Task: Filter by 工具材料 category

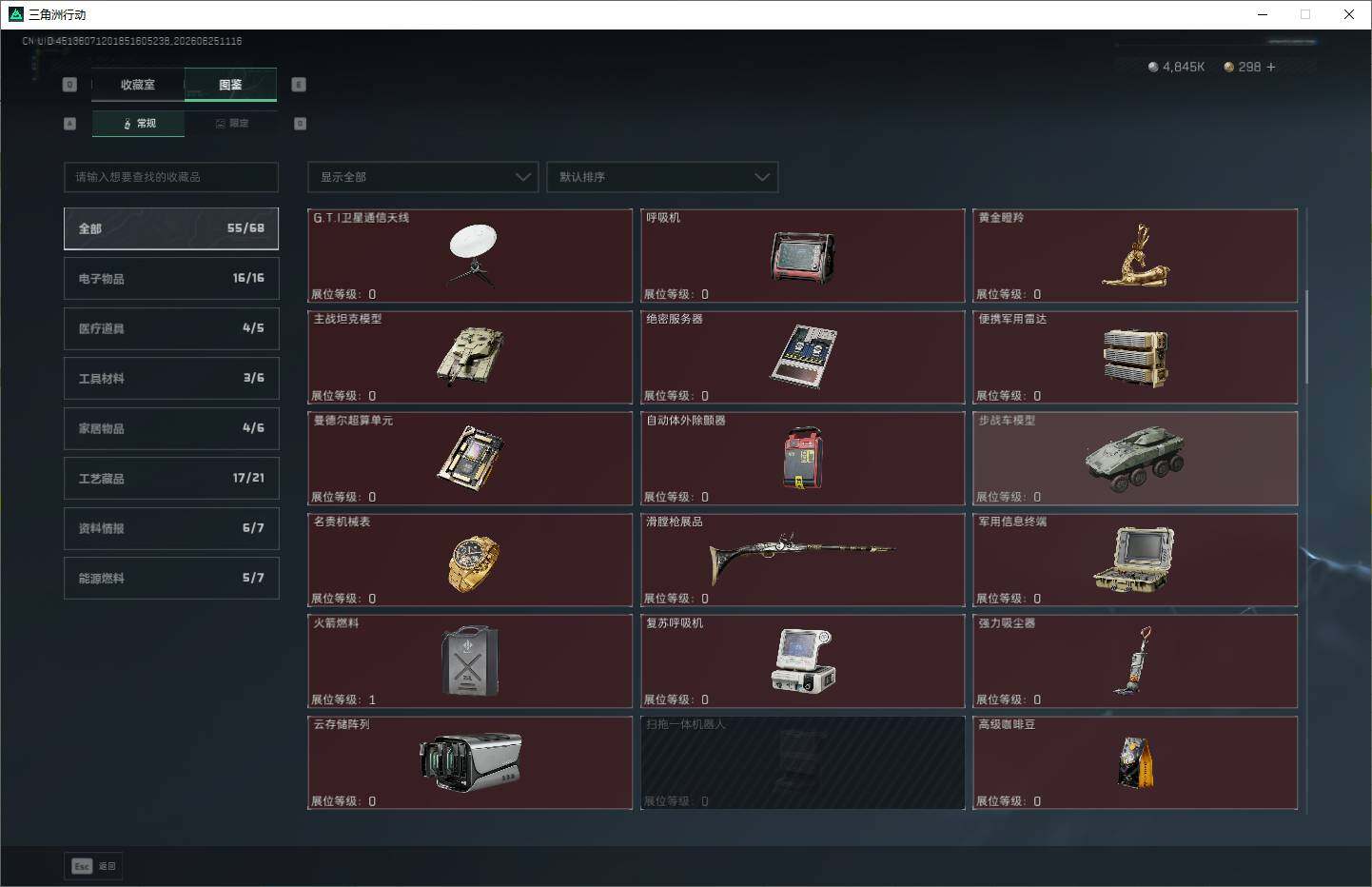Action: pyautogui.click(x=171, y=378)
